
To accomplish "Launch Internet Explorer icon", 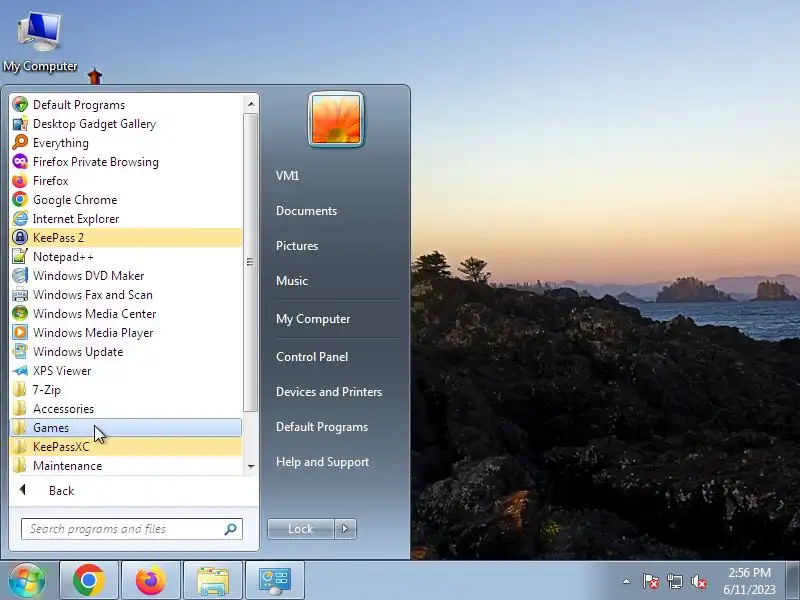I will (x=20, y=218).
